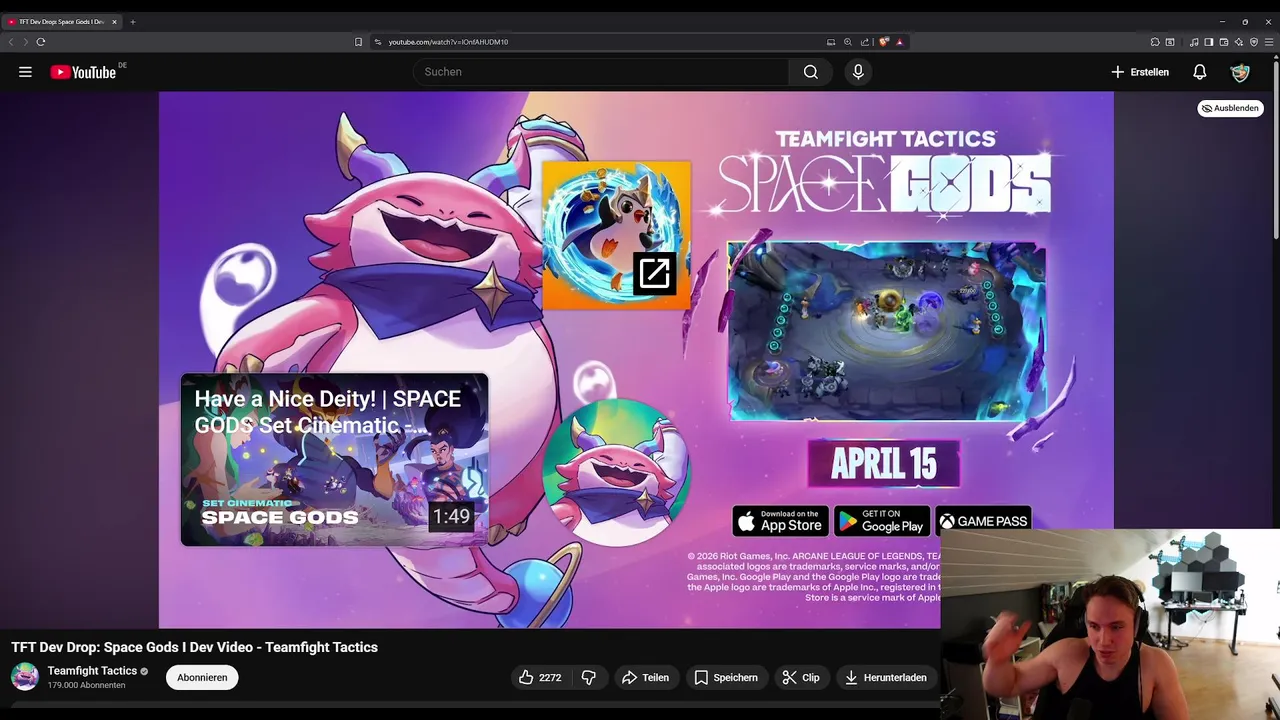Screen dimensions: 1280x720
Task: Hide the end screen with Ausblenden
Action: click(x=1231, y=108)
